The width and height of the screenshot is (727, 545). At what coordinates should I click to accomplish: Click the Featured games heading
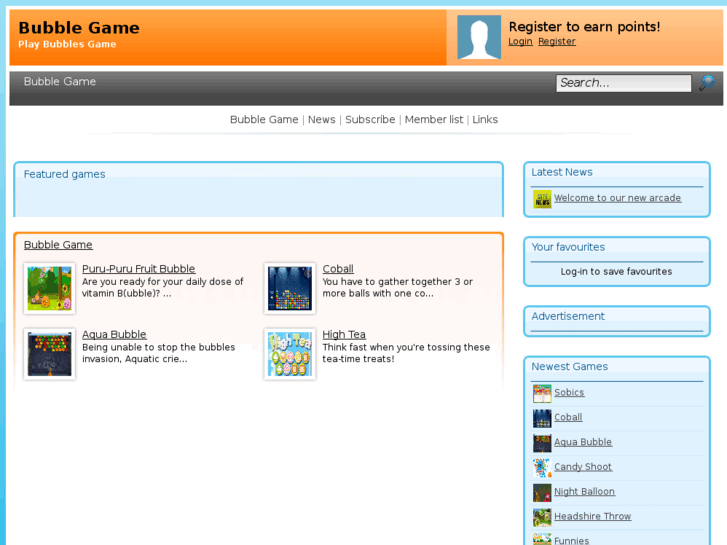click(64, 174)
